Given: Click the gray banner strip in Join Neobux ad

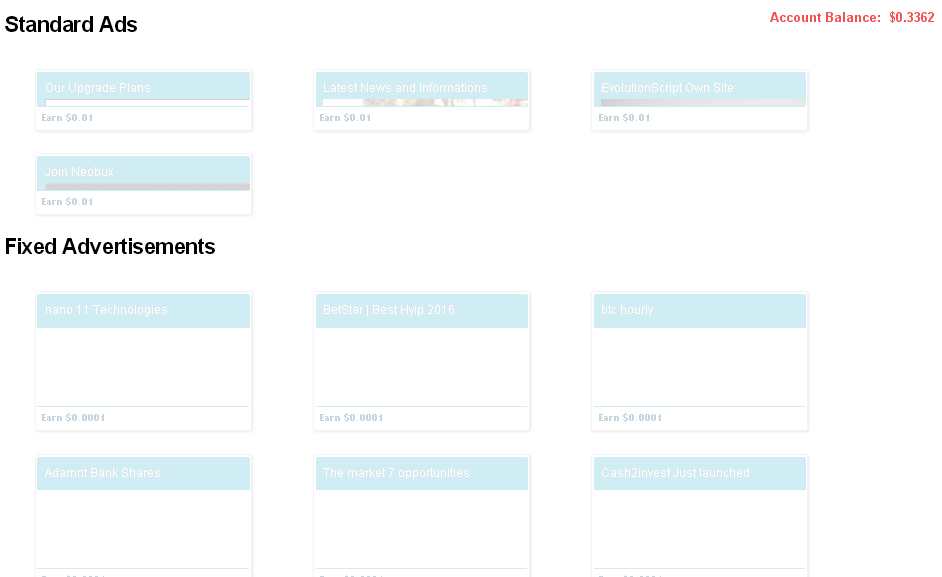Looking at the screenshot, I should [147, 187].
